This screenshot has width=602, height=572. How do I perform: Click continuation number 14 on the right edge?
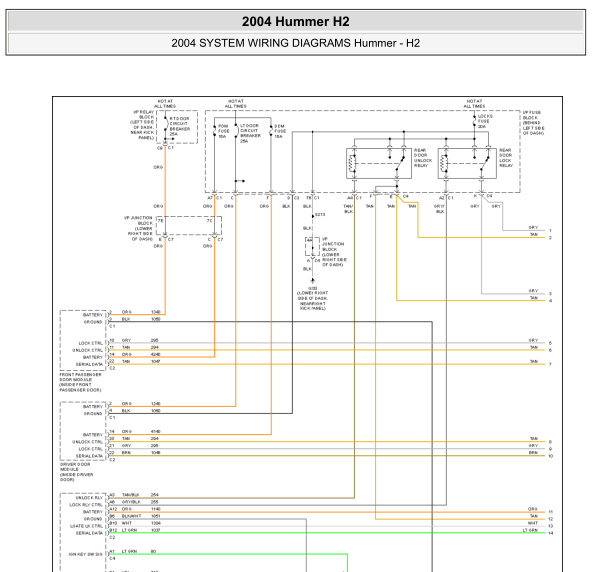(x=551, y=533)
